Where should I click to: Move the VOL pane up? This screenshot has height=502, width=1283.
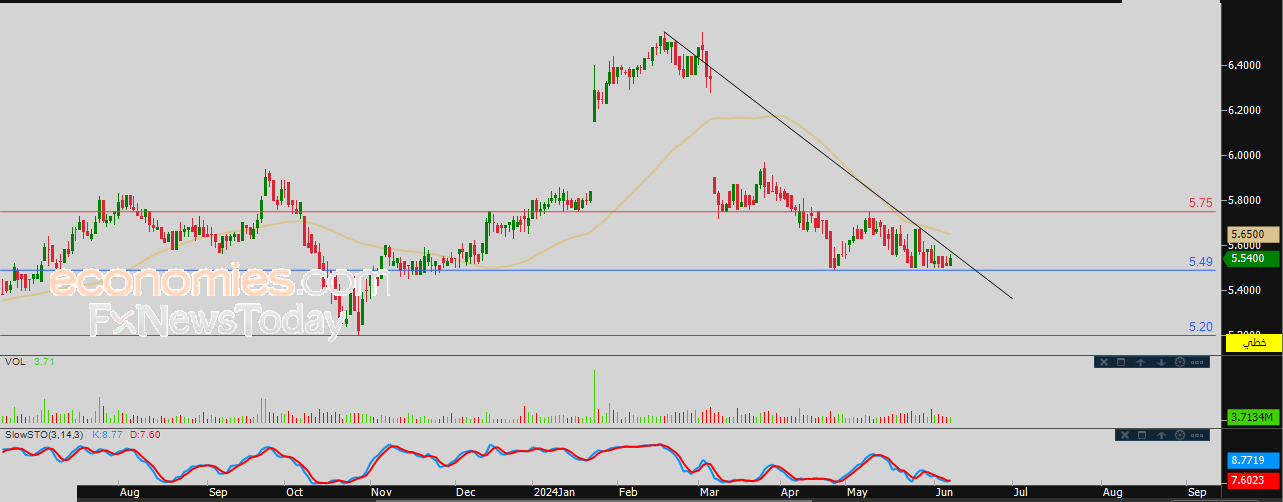1141,362
